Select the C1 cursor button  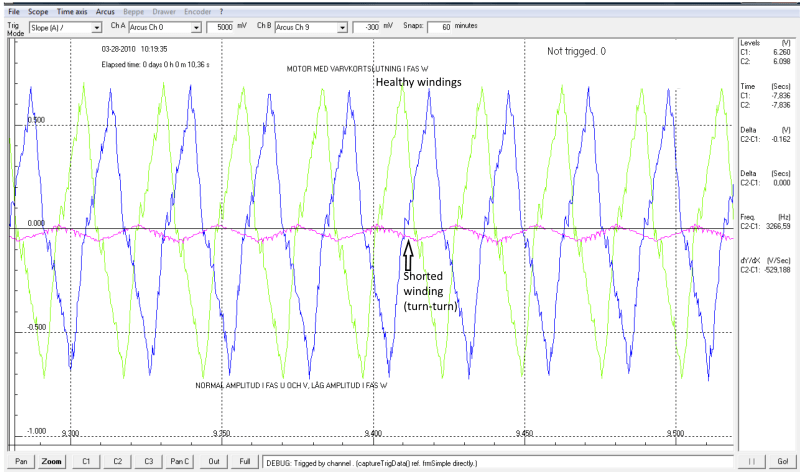tap(86, 461)
